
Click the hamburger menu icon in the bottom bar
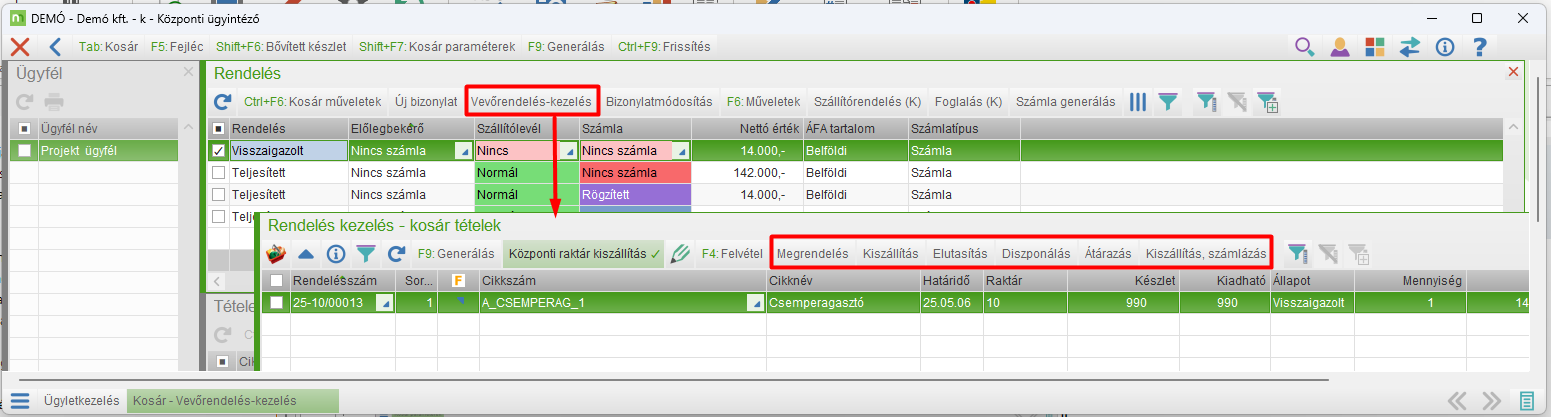20,401
